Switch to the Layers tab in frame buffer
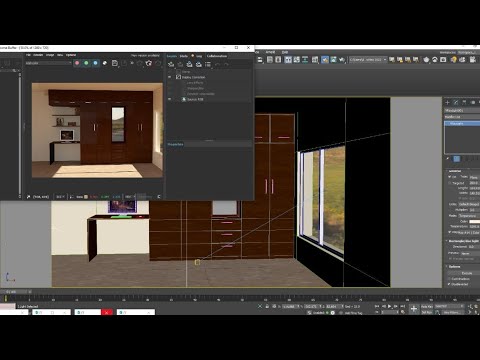The width and height of the screenshot is (480, 360). pyautogui.click(x=172, y=56)
